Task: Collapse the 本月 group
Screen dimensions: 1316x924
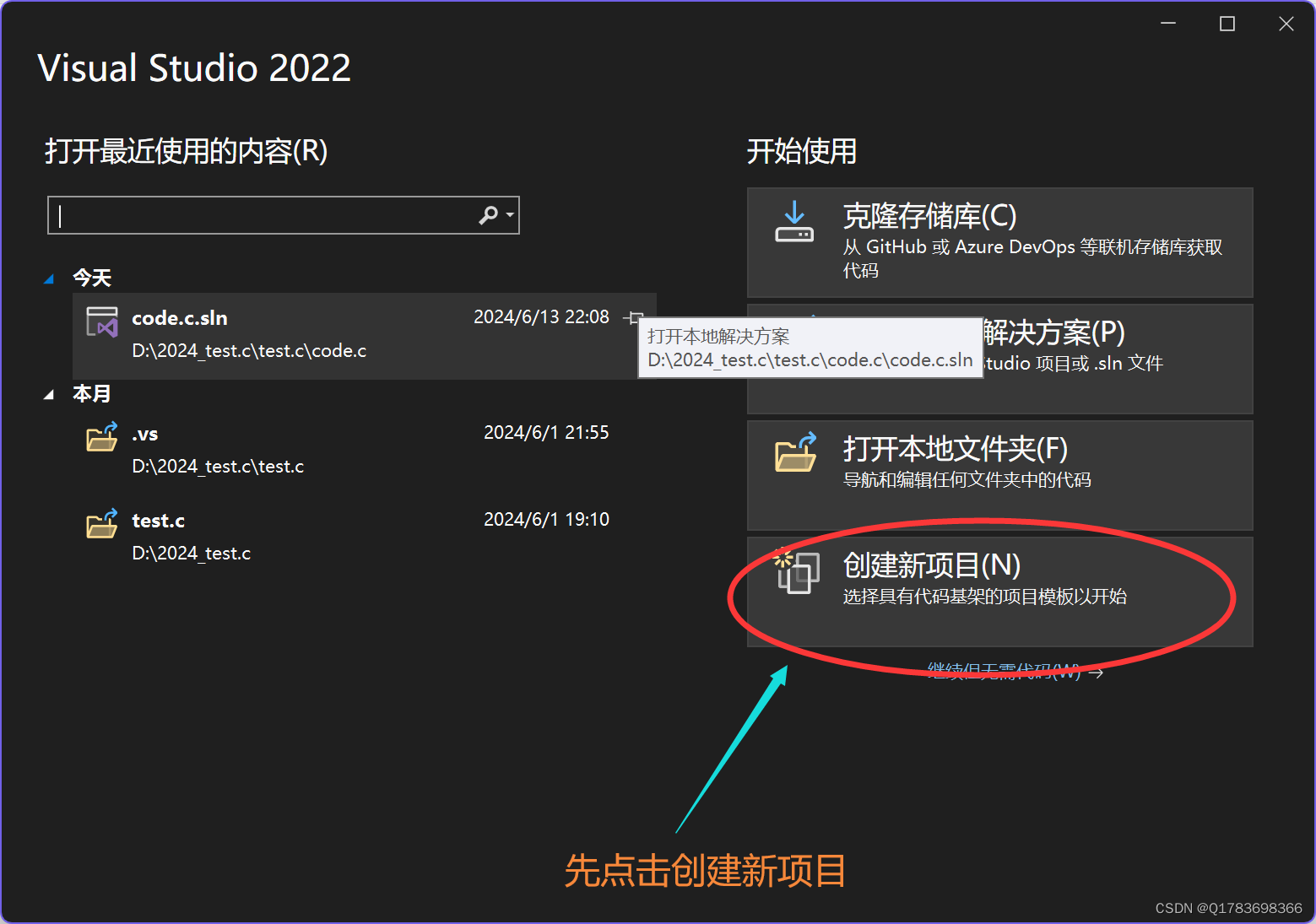Action: click(x=49, y=394)
